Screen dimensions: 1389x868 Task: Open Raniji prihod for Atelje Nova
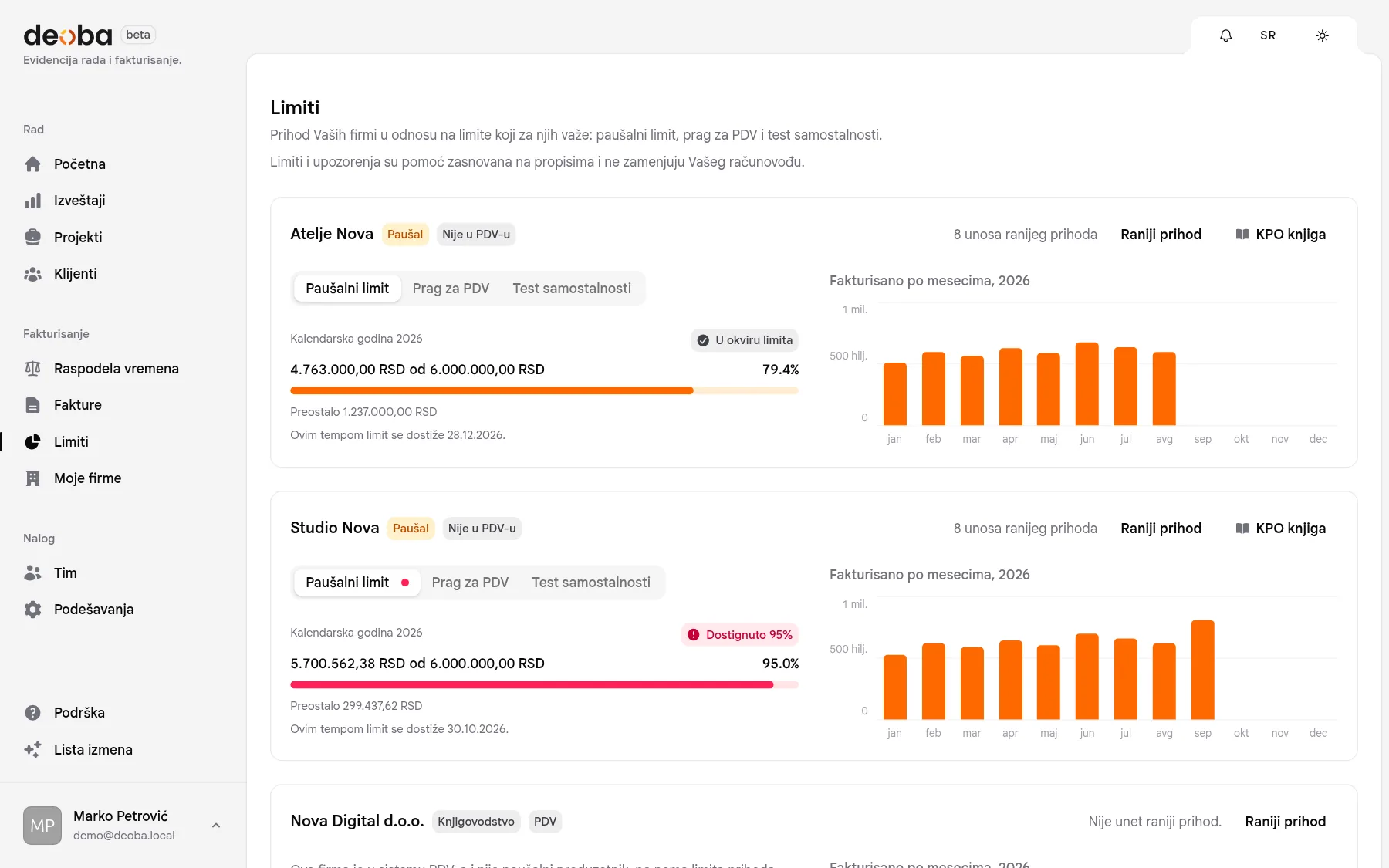click(x=1161, y=235)
